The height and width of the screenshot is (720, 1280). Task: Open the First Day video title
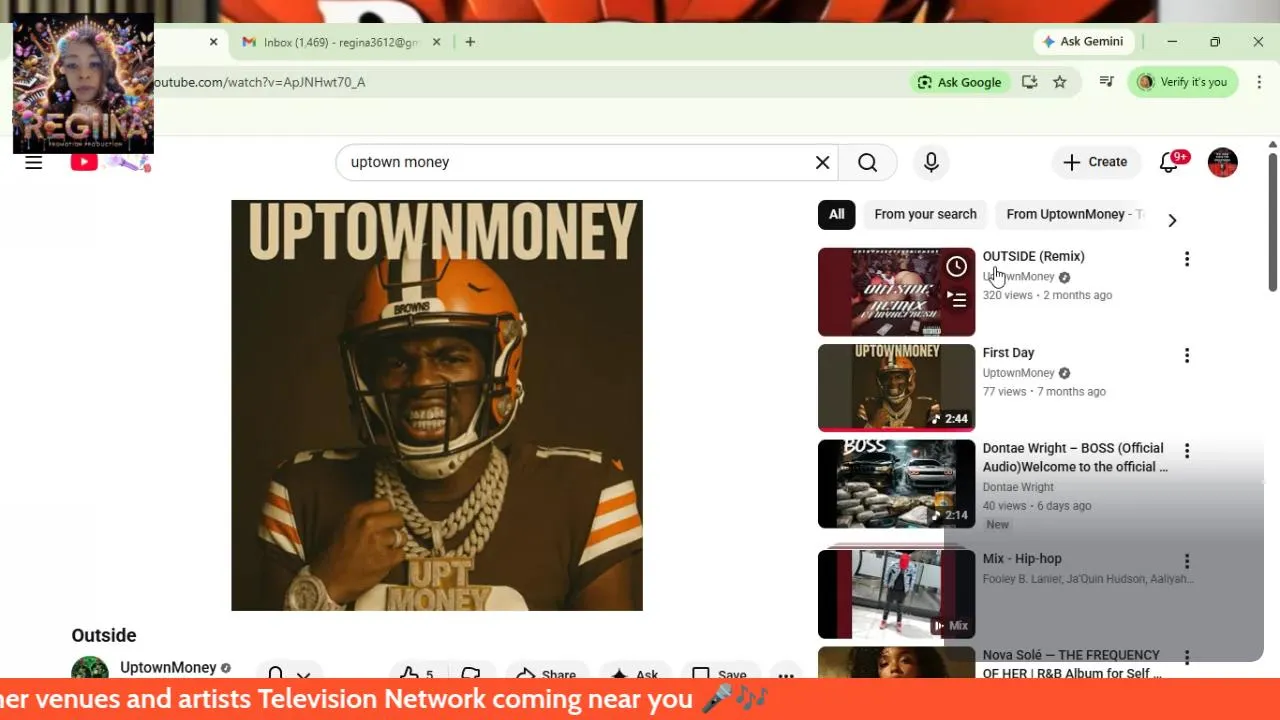1008,353
